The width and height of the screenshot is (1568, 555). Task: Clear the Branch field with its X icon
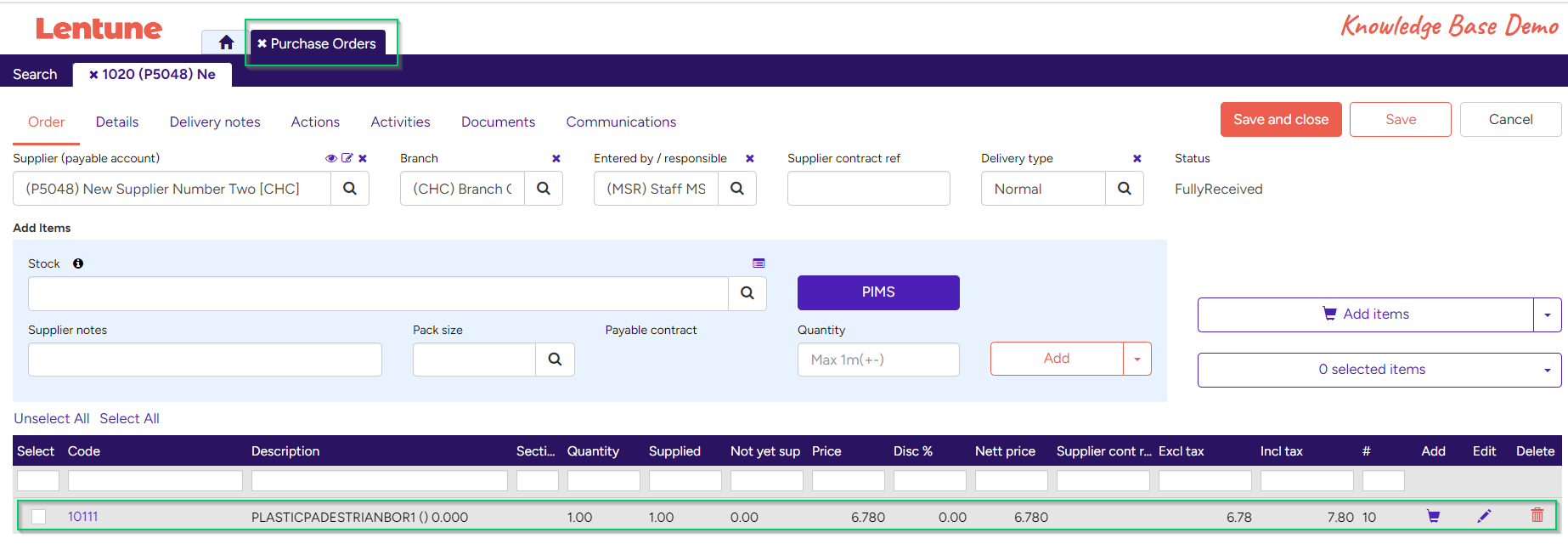556,158
